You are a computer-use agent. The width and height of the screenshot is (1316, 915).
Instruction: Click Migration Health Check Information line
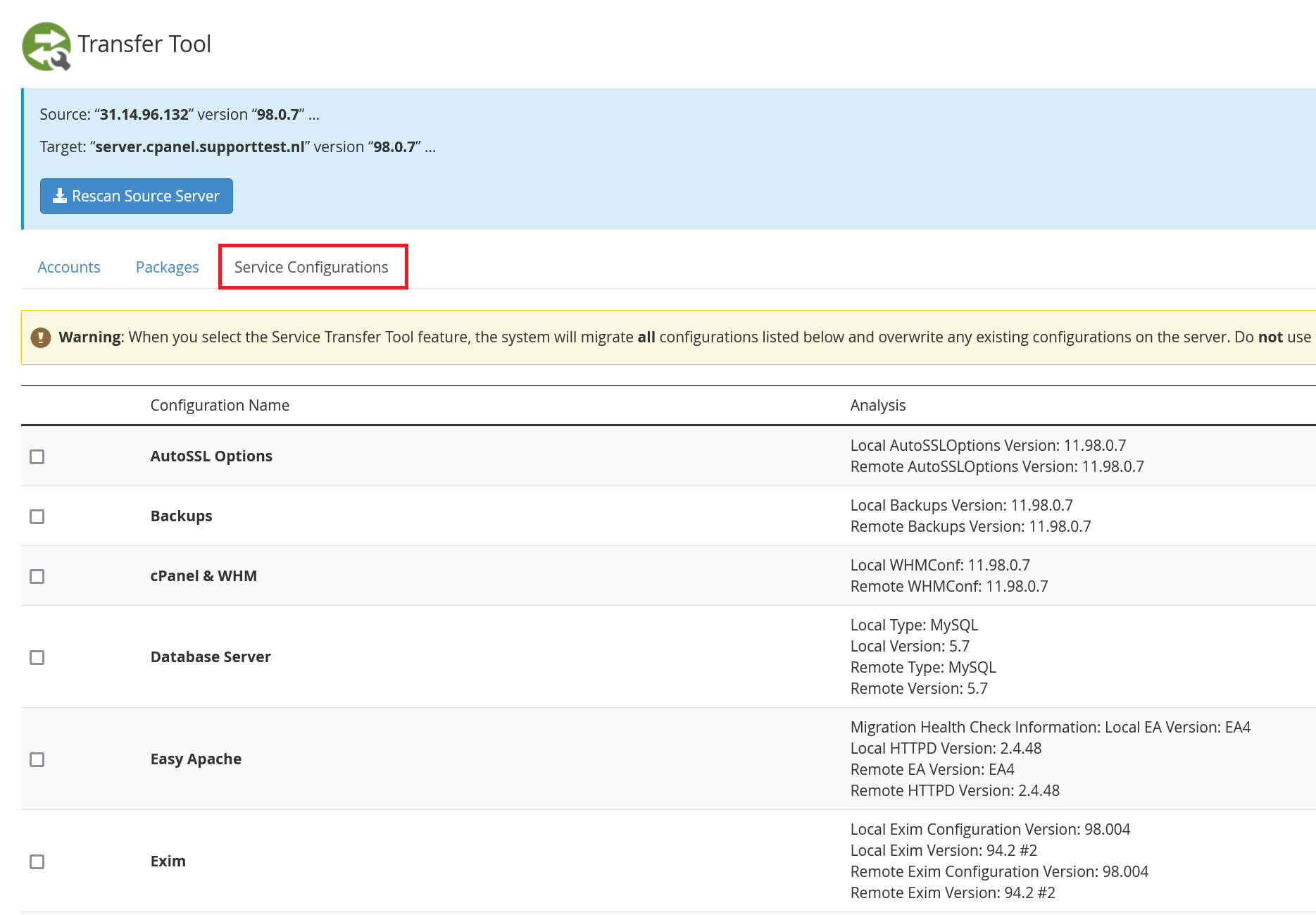tap(1051, 728)
